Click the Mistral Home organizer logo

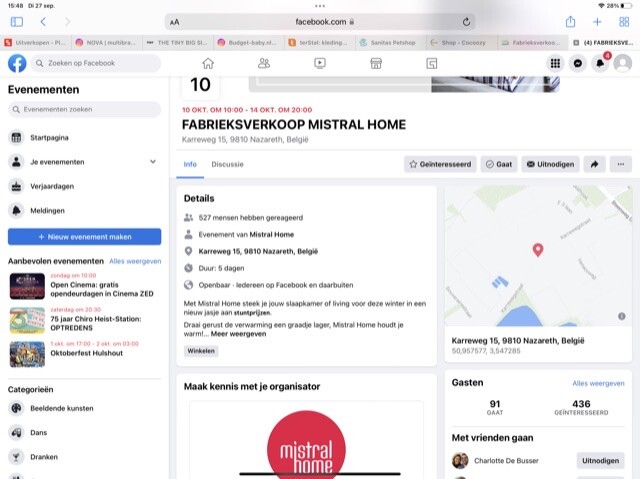coord(306,447)
